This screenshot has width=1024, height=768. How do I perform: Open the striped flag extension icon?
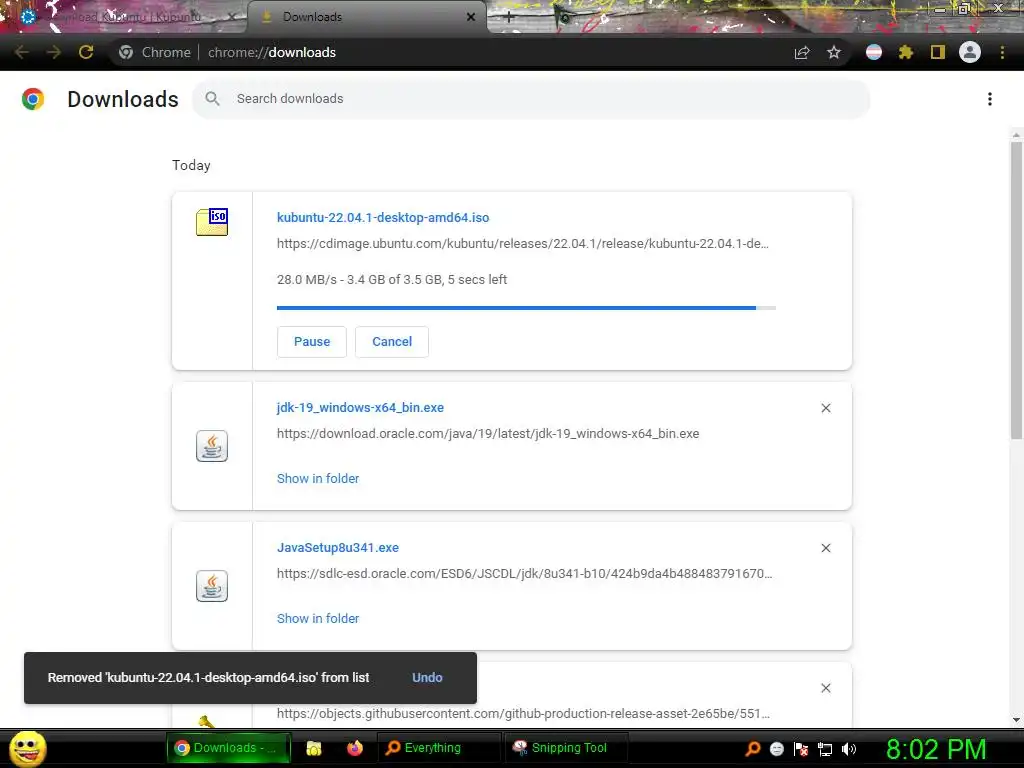[x=874, y=52]
